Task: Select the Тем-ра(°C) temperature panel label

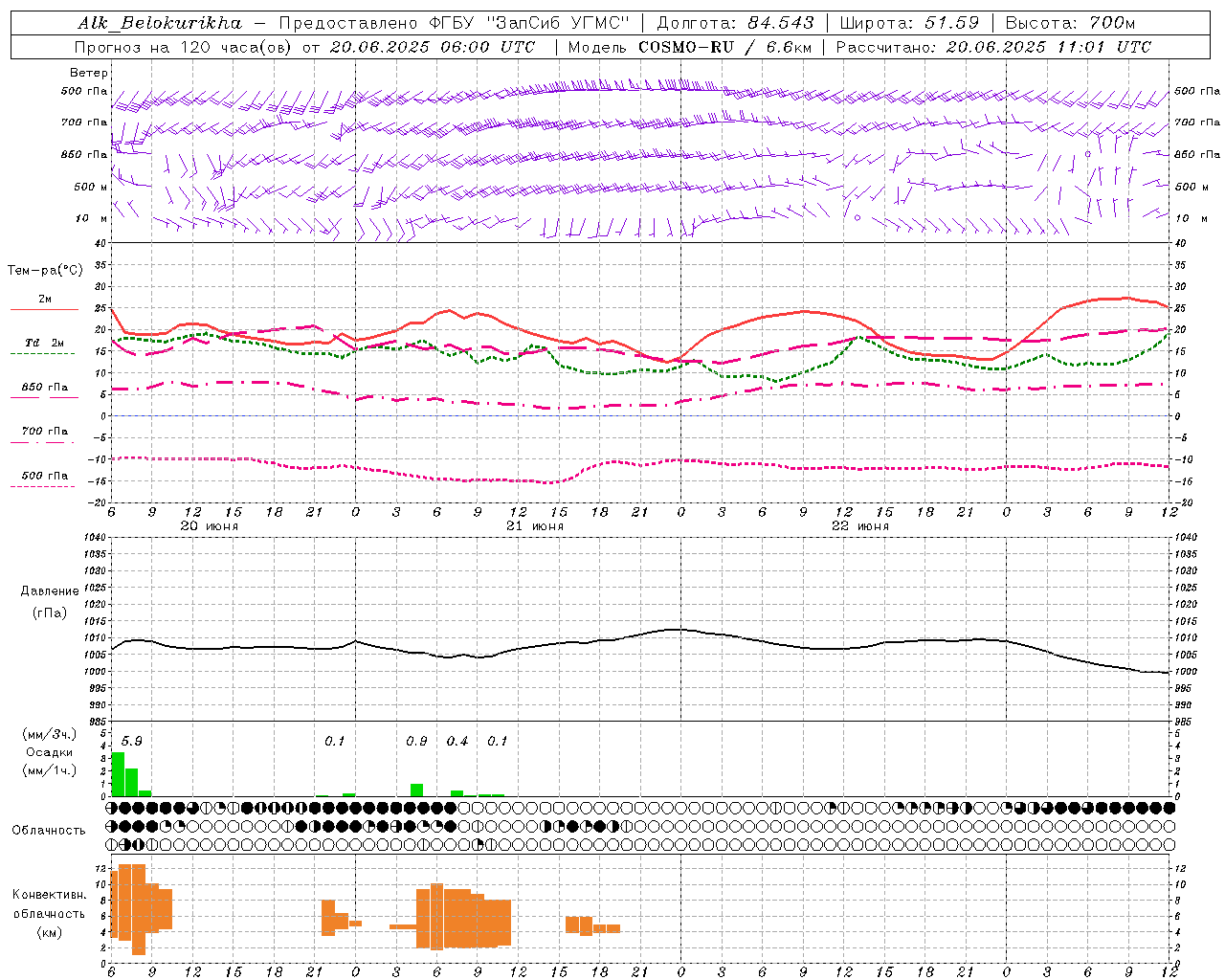Action: coord(45,271)
